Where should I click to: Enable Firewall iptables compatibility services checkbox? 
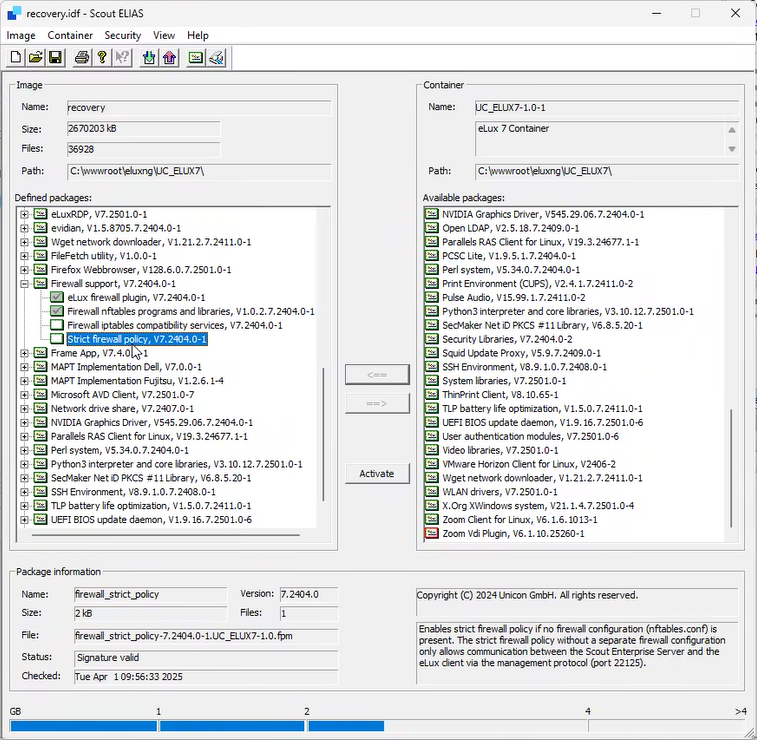(x=57, y=325)
